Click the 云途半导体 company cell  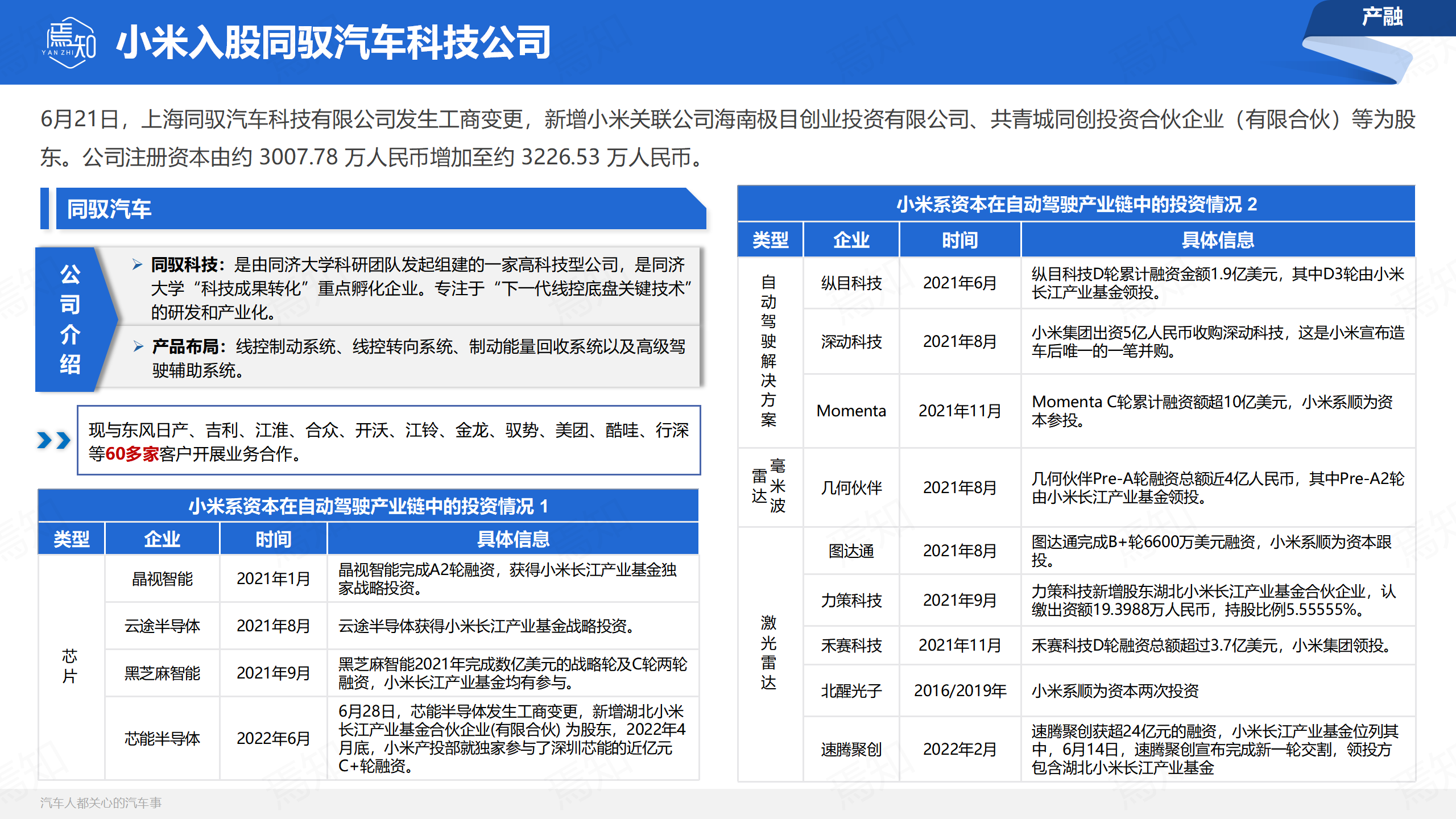coord(163,626)
